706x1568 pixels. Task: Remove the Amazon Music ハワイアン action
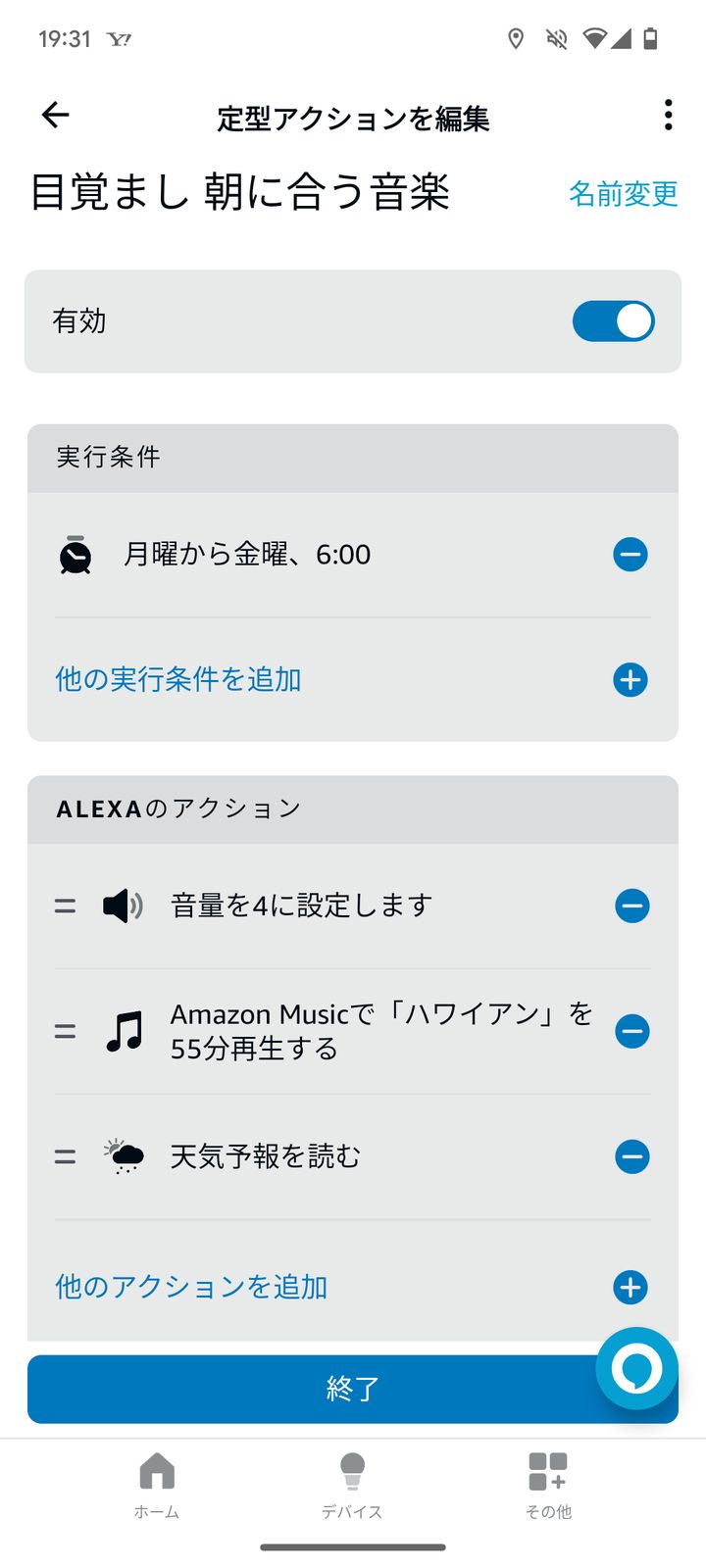tap(631, 1031)
